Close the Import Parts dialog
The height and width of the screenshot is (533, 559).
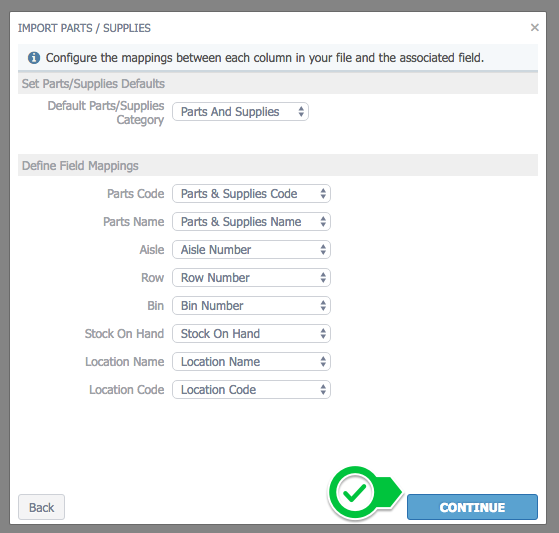click(534, 27)
